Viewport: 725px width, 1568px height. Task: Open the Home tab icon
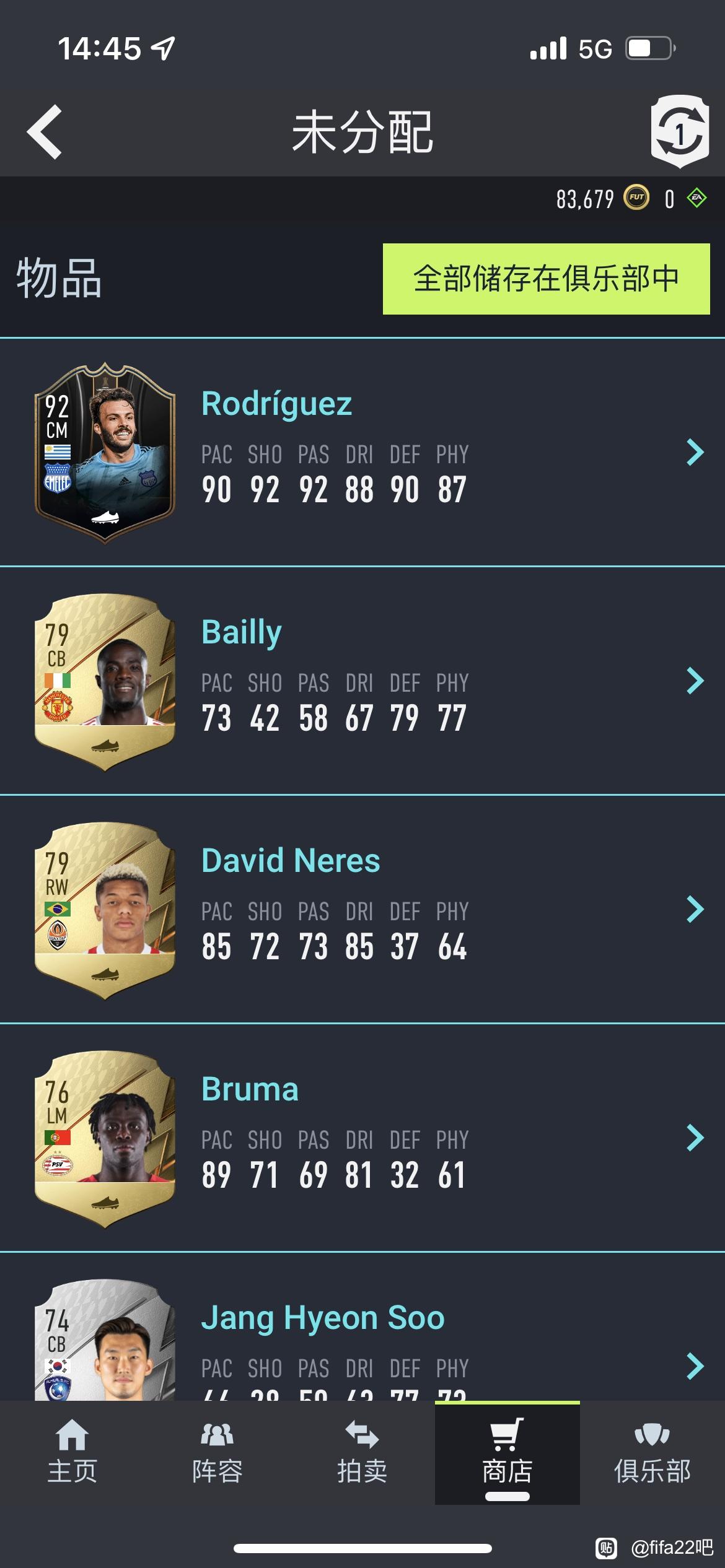coord(72,1435)
